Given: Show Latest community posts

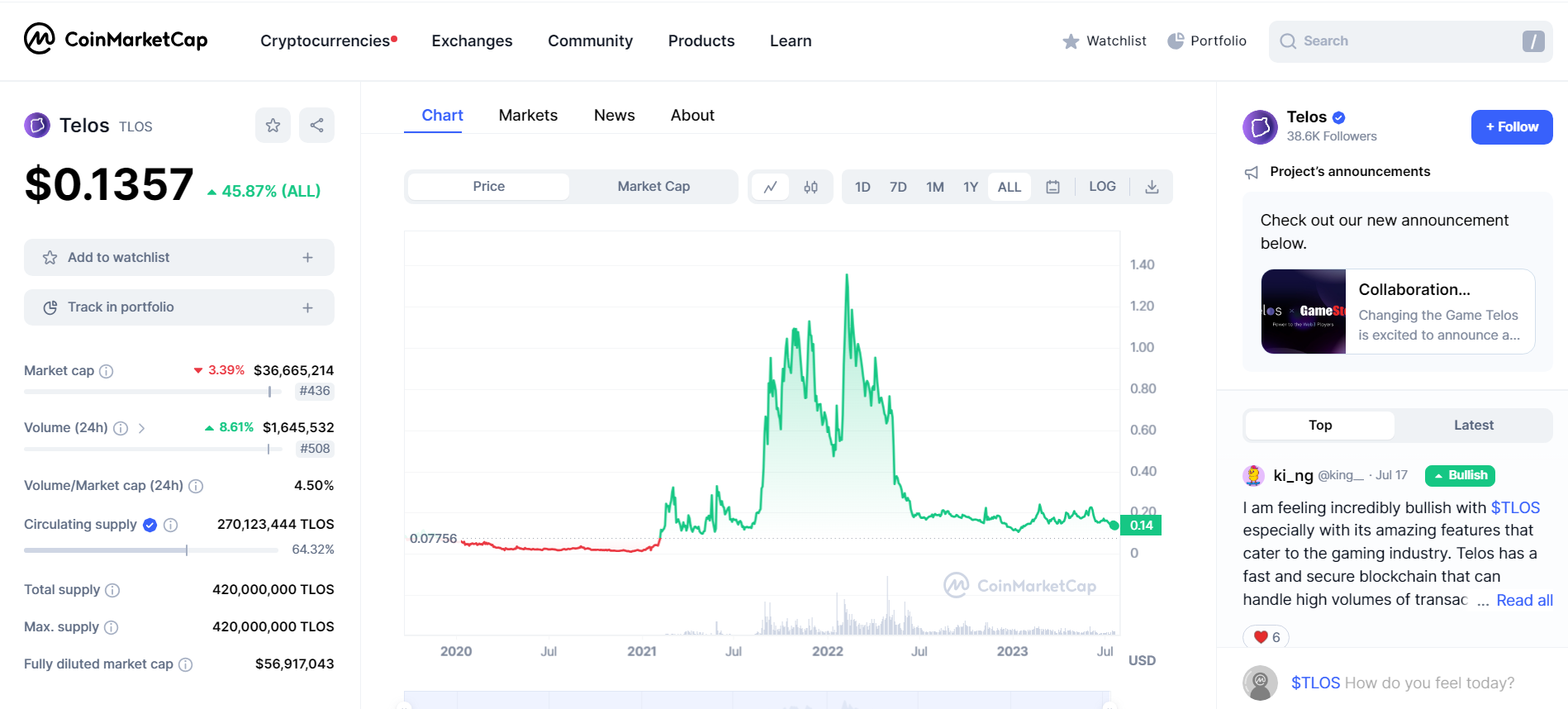Looking at the screenshot, I should [x=1473, y=426].
